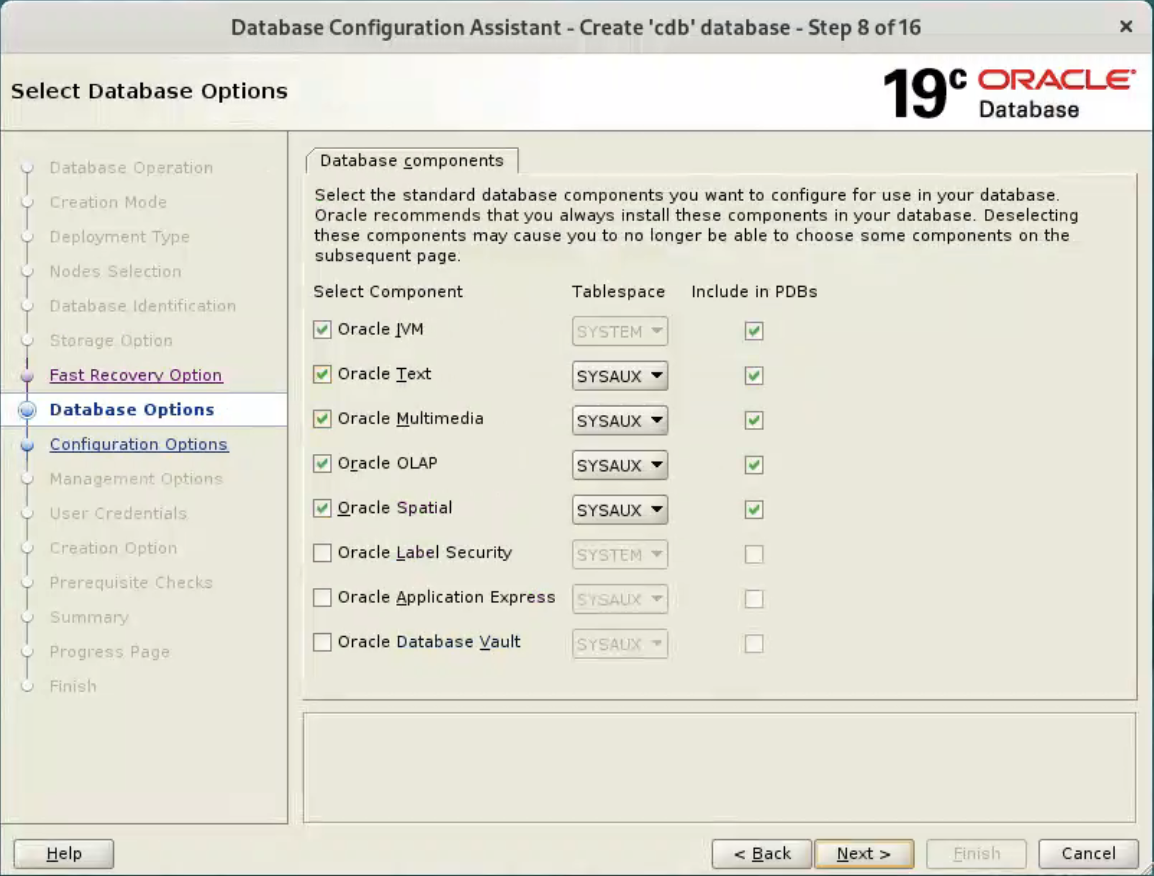Viewport: 1154px width, 876px height.
Task: Uncheck the Oracle Spatial component checkbox
Action: click(322, 508)
